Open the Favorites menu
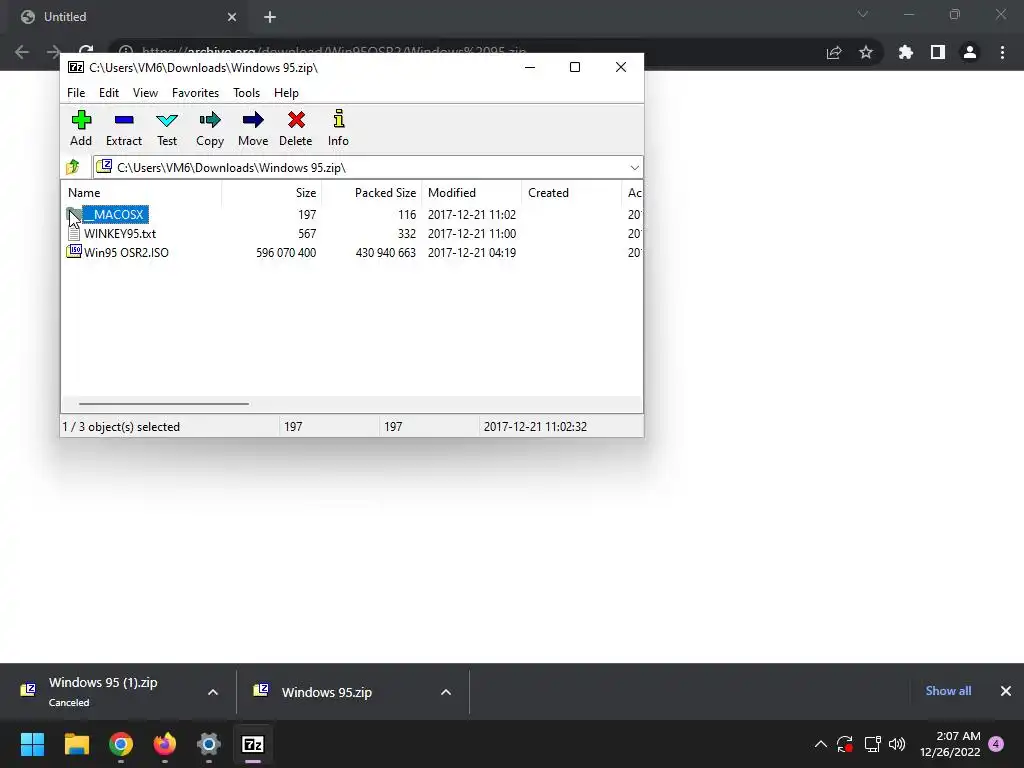This screenshot has width=1024, height=768. [x=195, y=93]
